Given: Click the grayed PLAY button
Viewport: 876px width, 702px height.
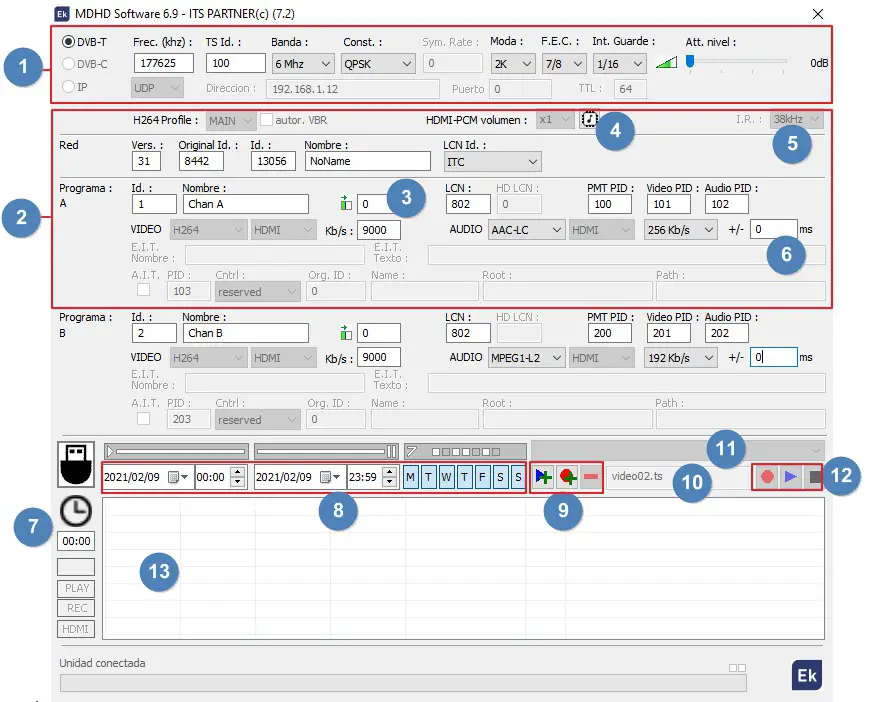Looking at the screenshot, I should pos(75,588).
